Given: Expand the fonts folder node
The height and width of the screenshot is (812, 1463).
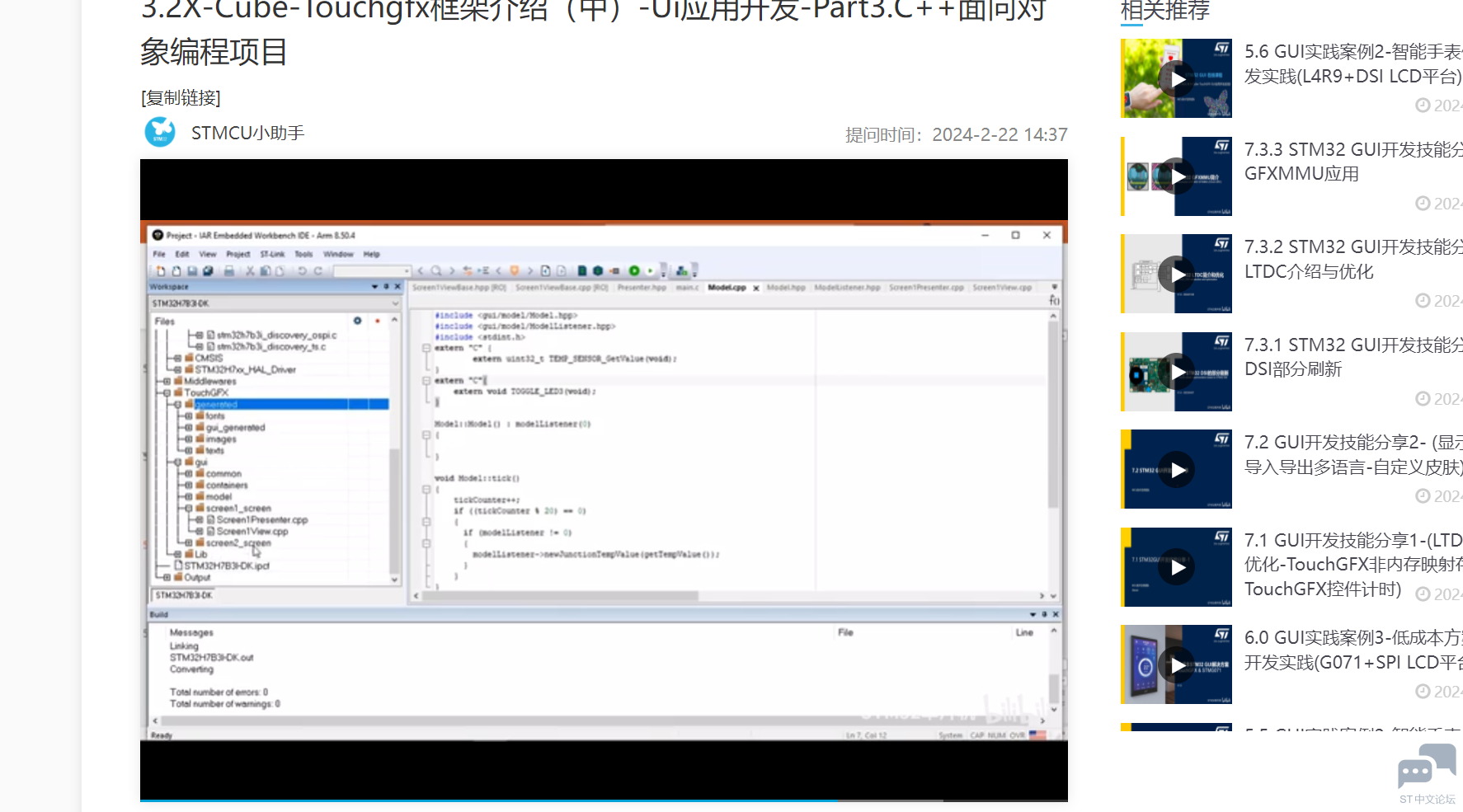Looking at the screenshot, I should click(x=188, y=416).
